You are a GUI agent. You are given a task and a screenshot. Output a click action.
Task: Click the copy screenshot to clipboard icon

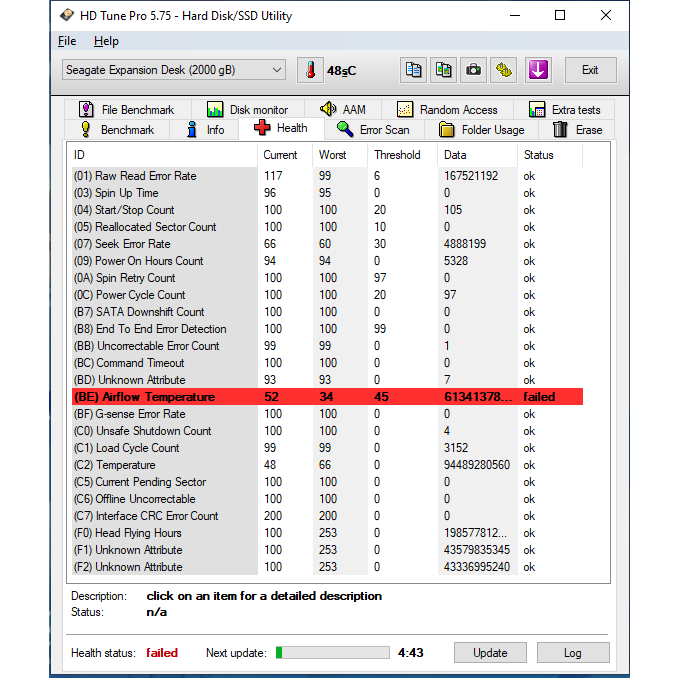pos(443,70)
